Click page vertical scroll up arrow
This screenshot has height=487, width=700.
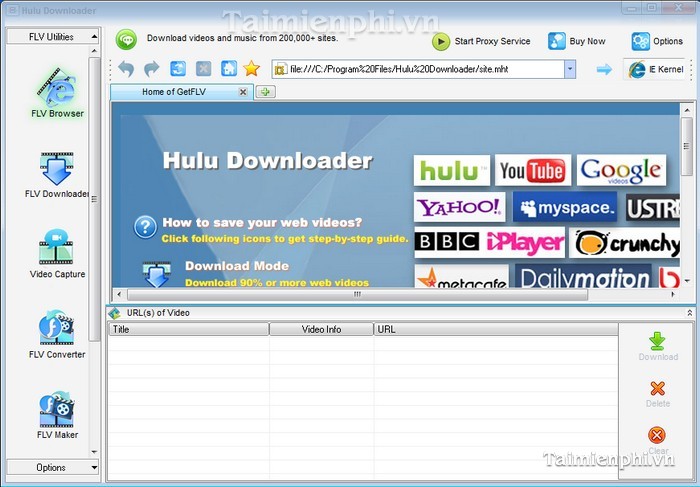[686, 109]
